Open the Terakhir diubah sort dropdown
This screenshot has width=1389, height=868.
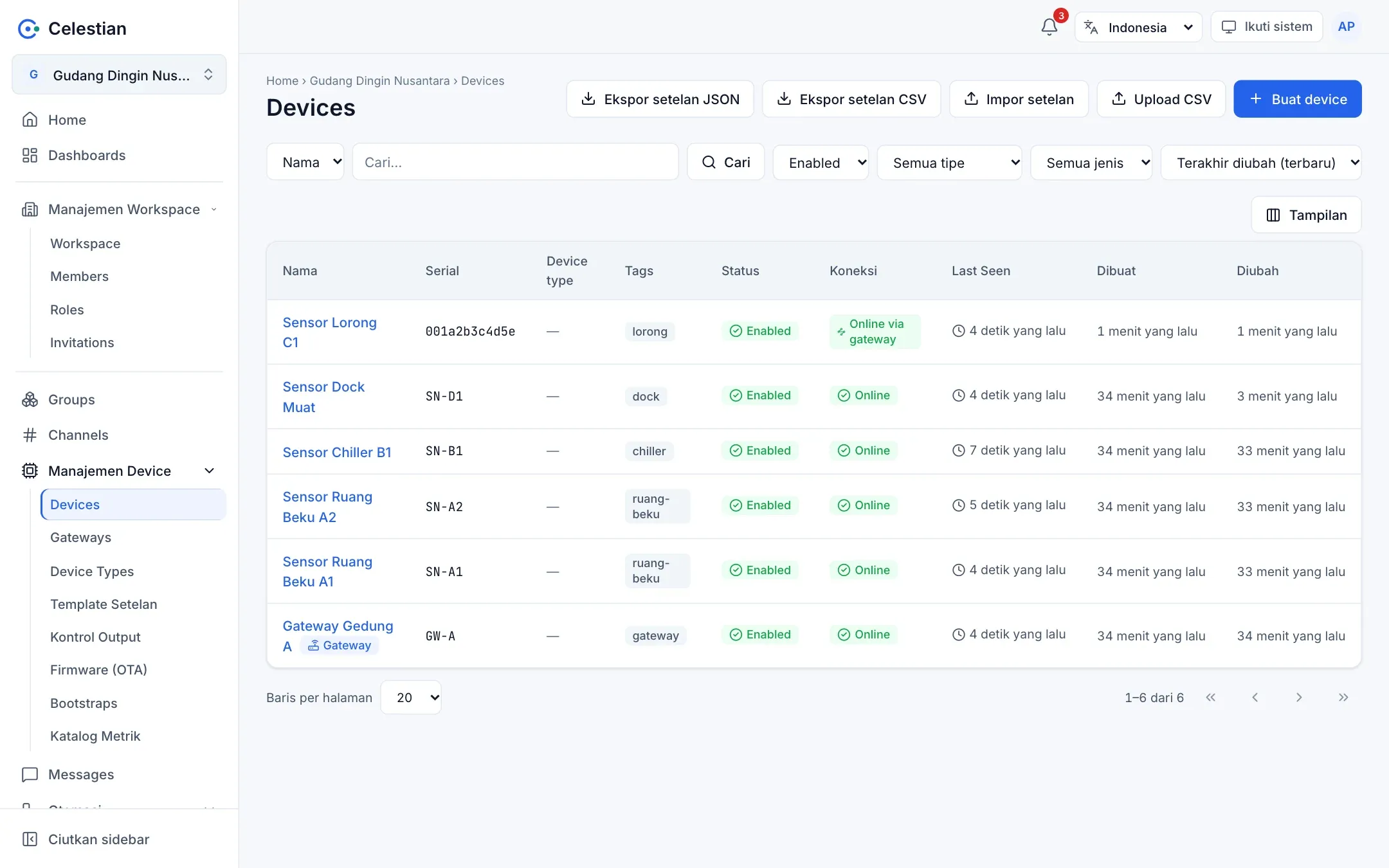pos(1261,163)
